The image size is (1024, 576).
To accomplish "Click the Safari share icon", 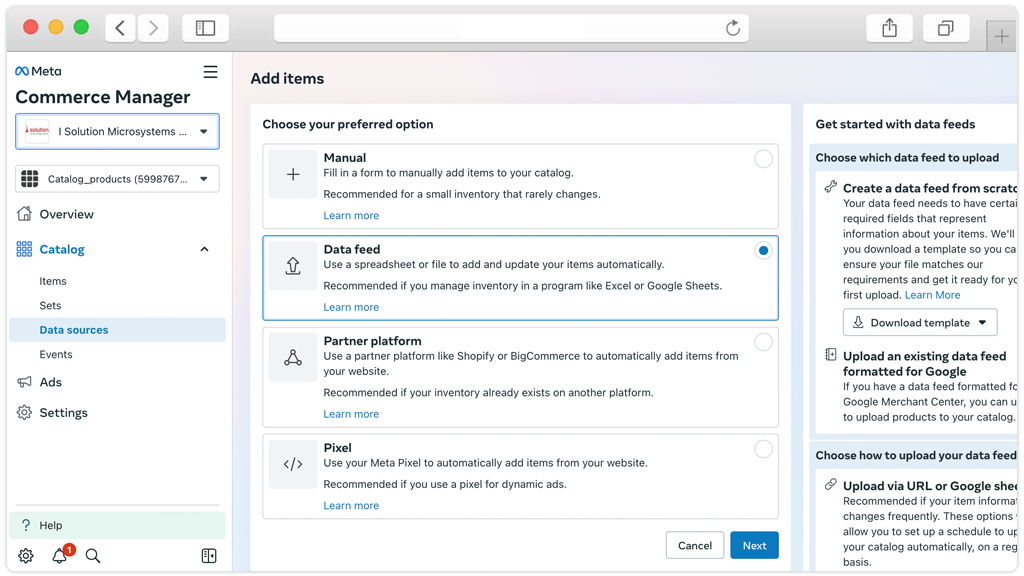I will [889, 28].
